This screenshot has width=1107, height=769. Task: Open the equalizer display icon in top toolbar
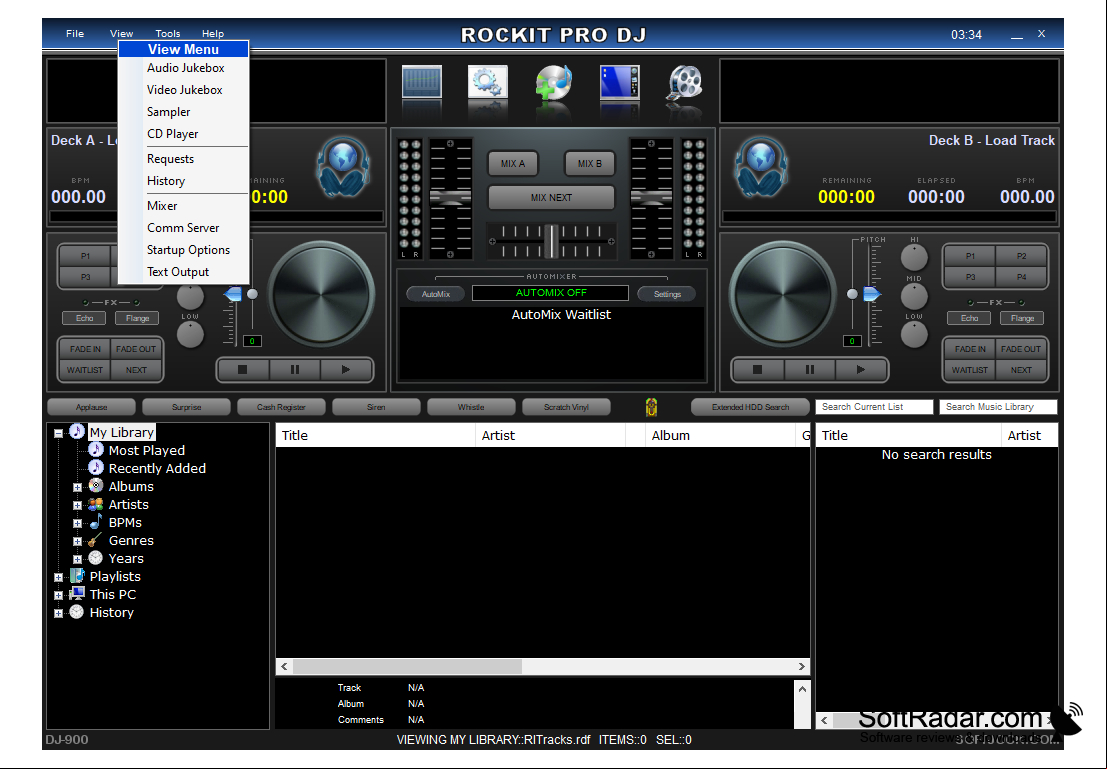point(422,83)
